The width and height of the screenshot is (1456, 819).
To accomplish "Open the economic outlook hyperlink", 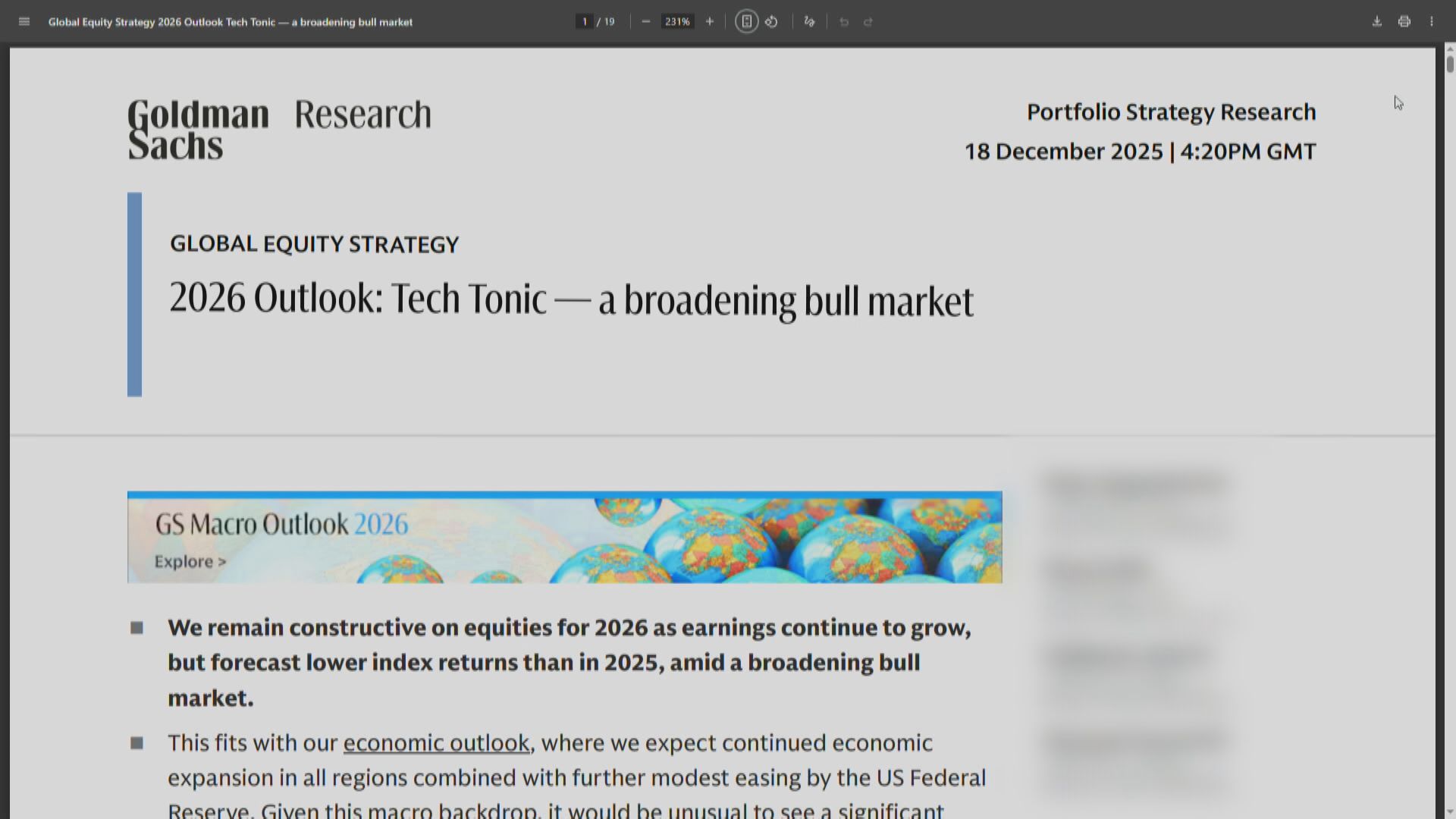I will pyautogui.click(x=436, y=742).
